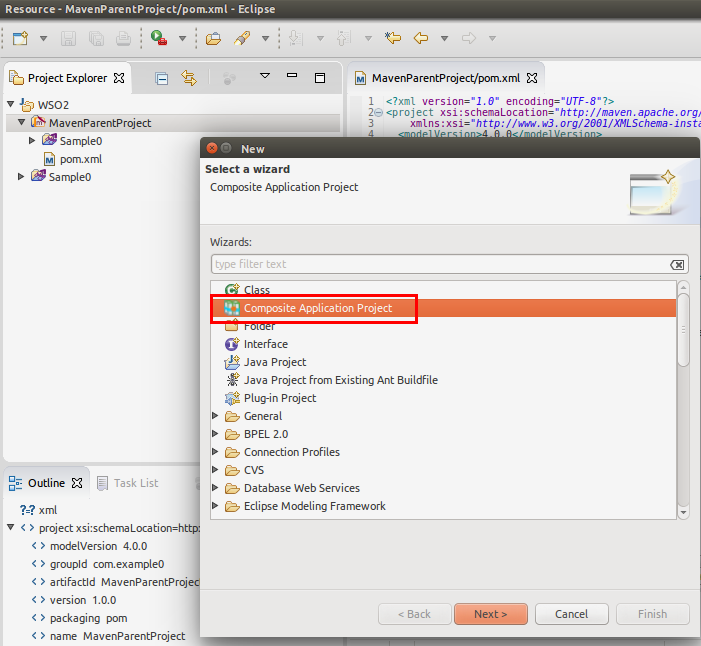Click the Next > button
The height and width of the screenshot is (646, 701).
pos(490,614)
